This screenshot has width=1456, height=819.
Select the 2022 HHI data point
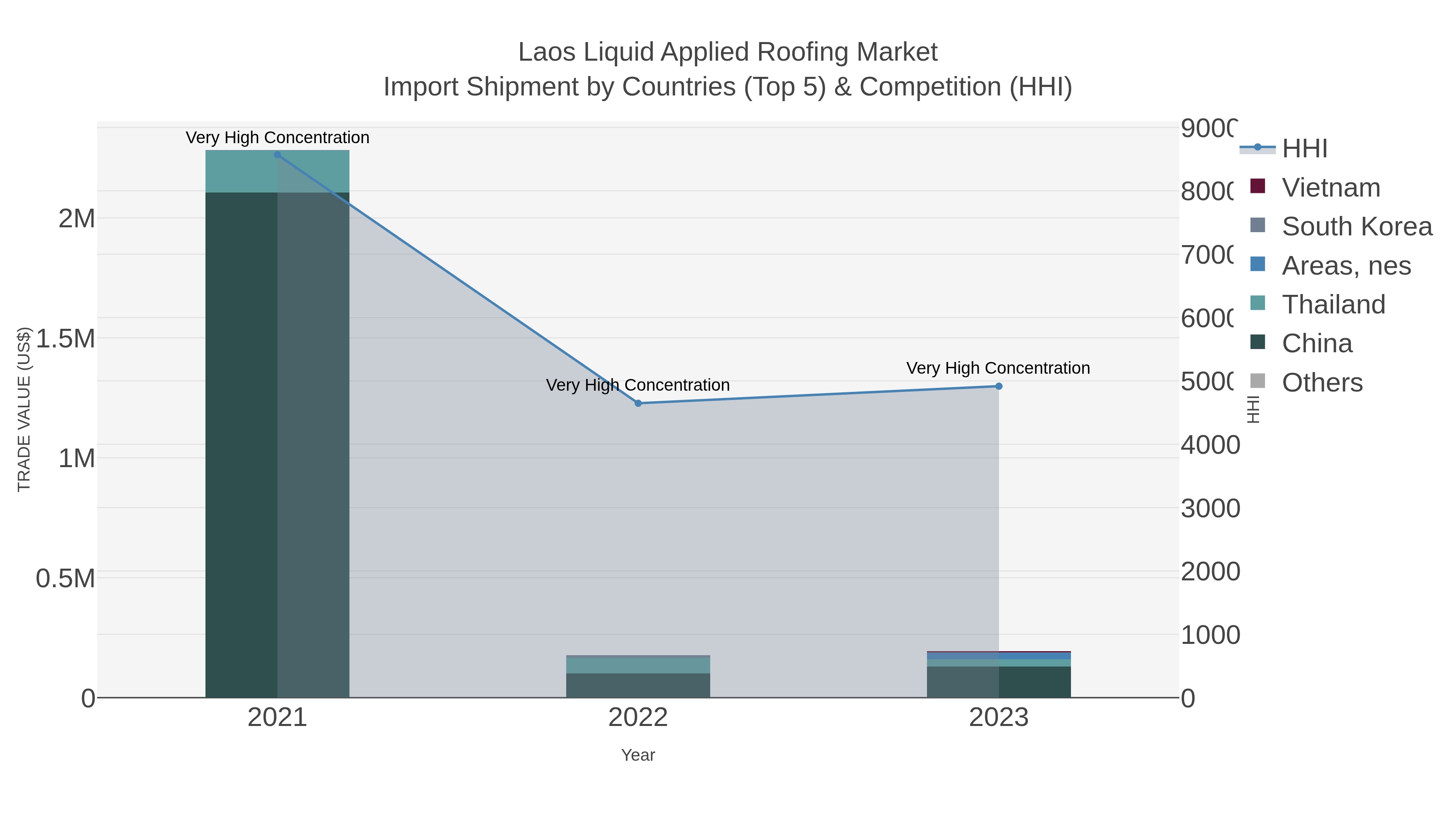point(638,403)
